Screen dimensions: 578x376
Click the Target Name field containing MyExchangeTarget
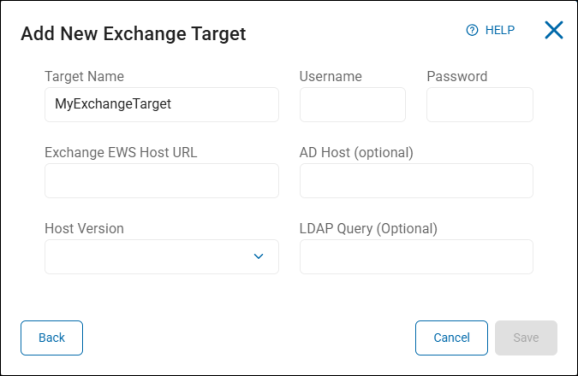click(x=161, y=105)
